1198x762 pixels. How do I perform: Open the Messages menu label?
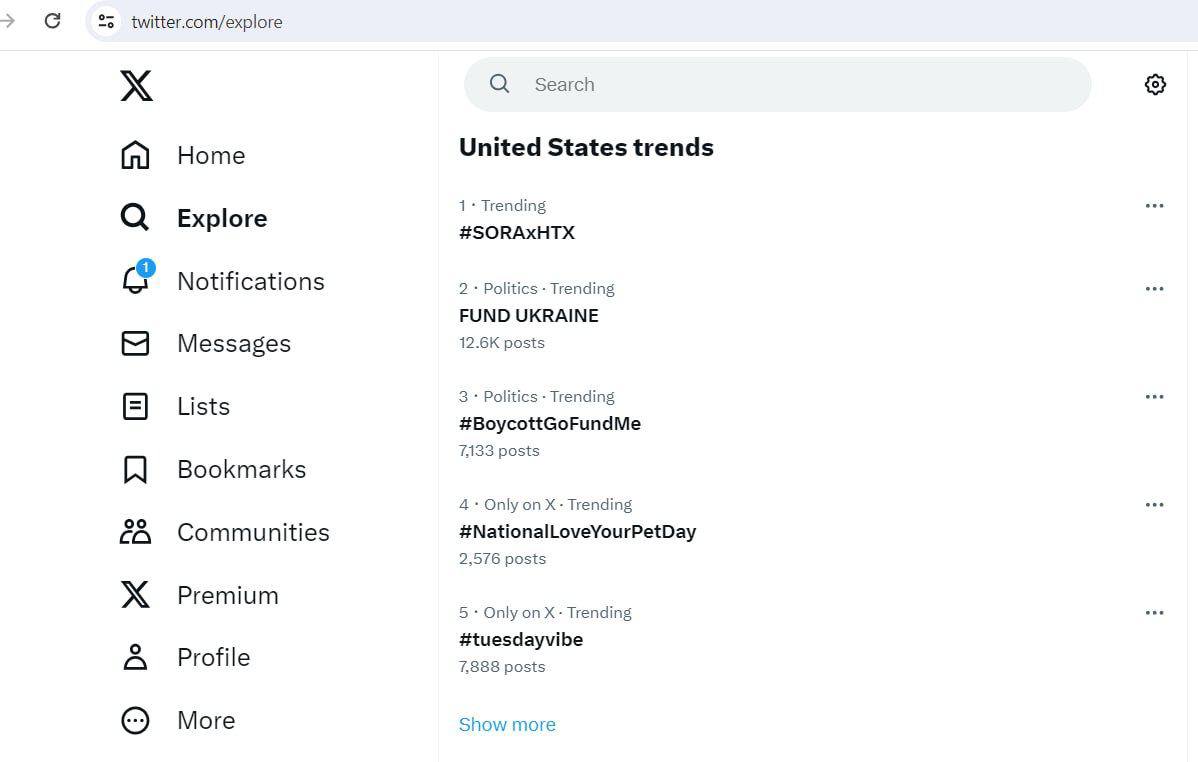click(234, 344)
